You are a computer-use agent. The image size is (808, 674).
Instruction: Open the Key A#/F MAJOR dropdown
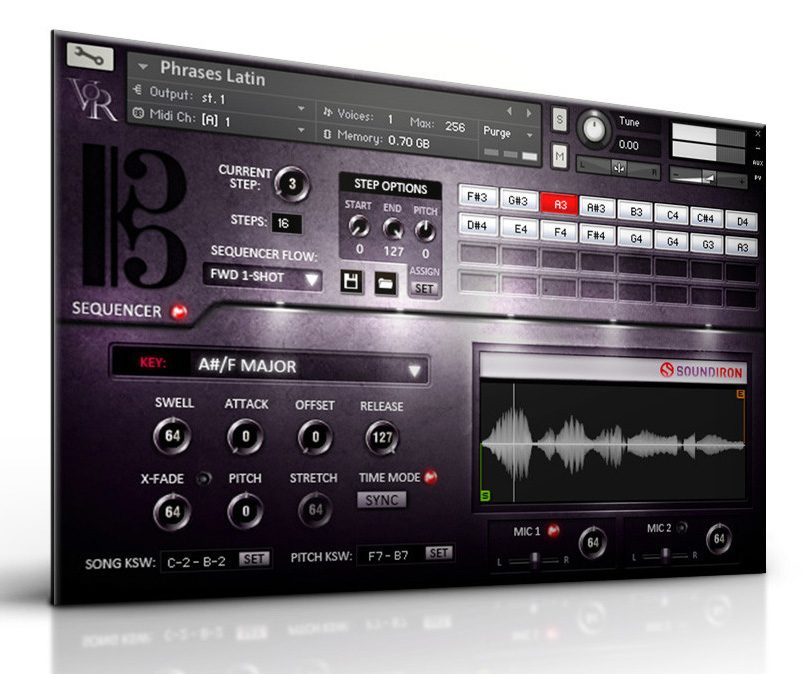pyautogui.click(x=270, y=365)
